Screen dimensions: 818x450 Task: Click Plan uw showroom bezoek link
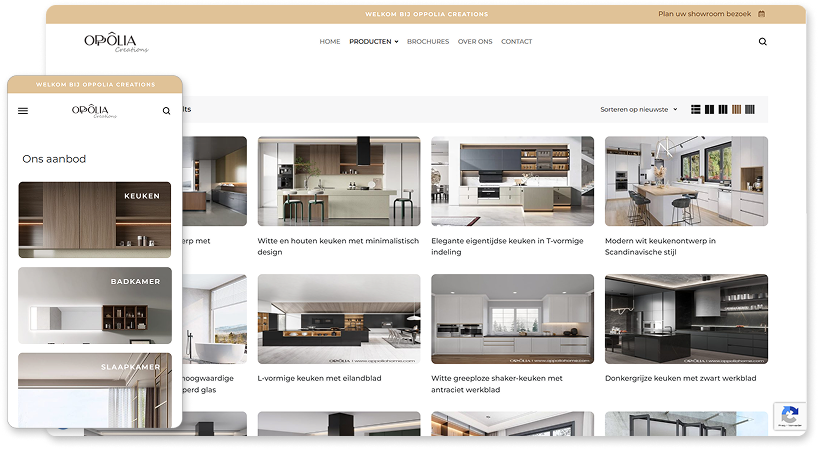[704, 14]
